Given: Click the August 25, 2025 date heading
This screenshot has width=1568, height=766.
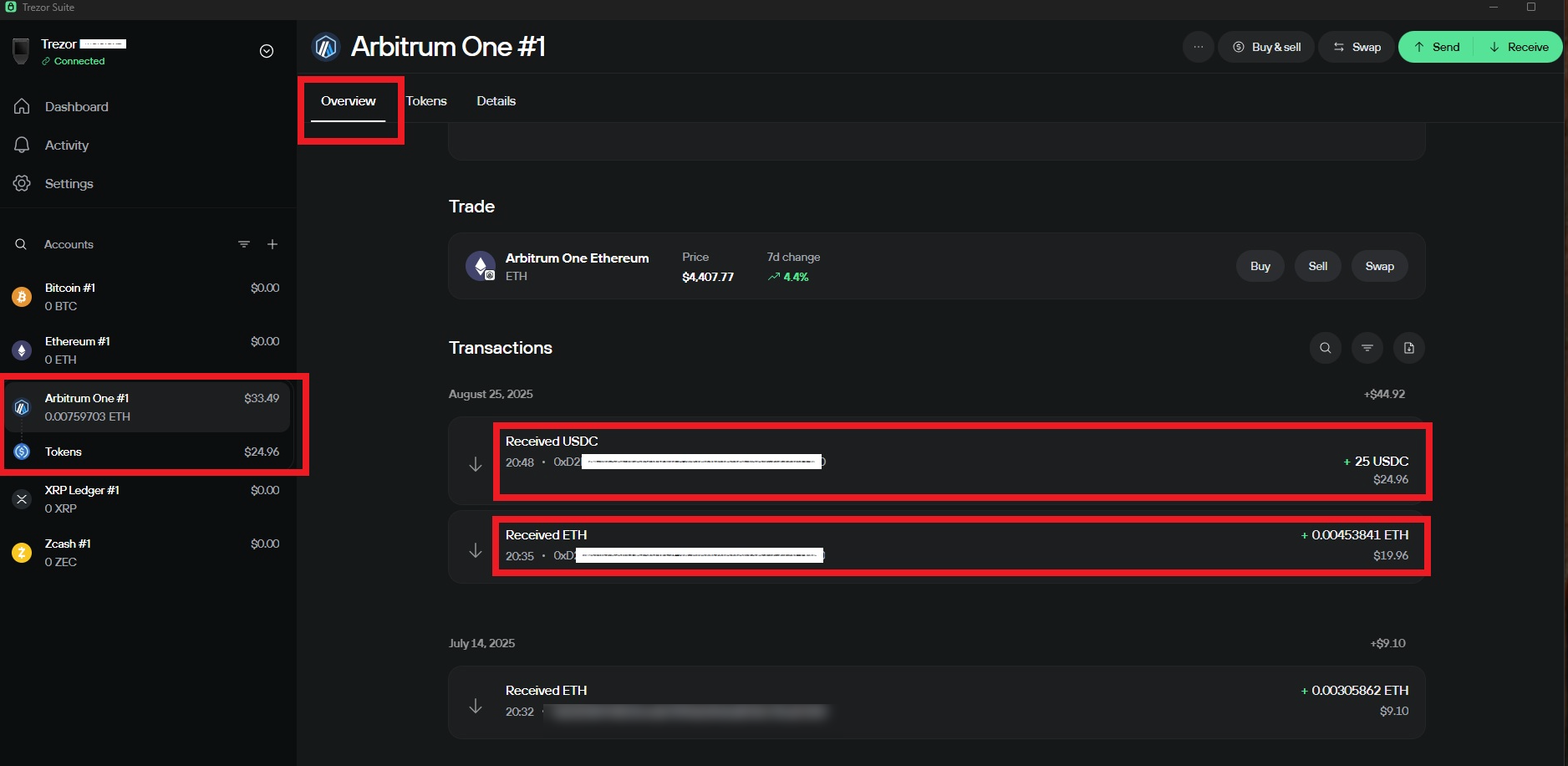Looking at the screenshot, I should (491, 394).
